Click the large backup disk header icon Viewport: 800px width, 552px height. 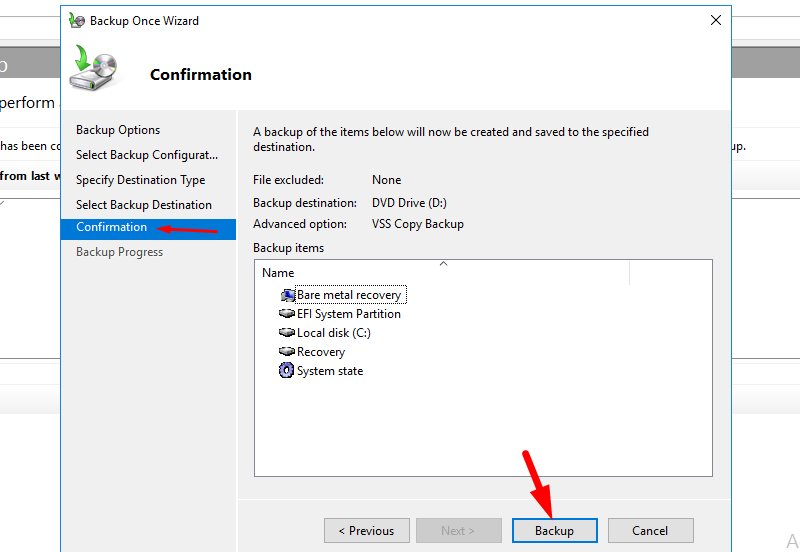[94, 71]
